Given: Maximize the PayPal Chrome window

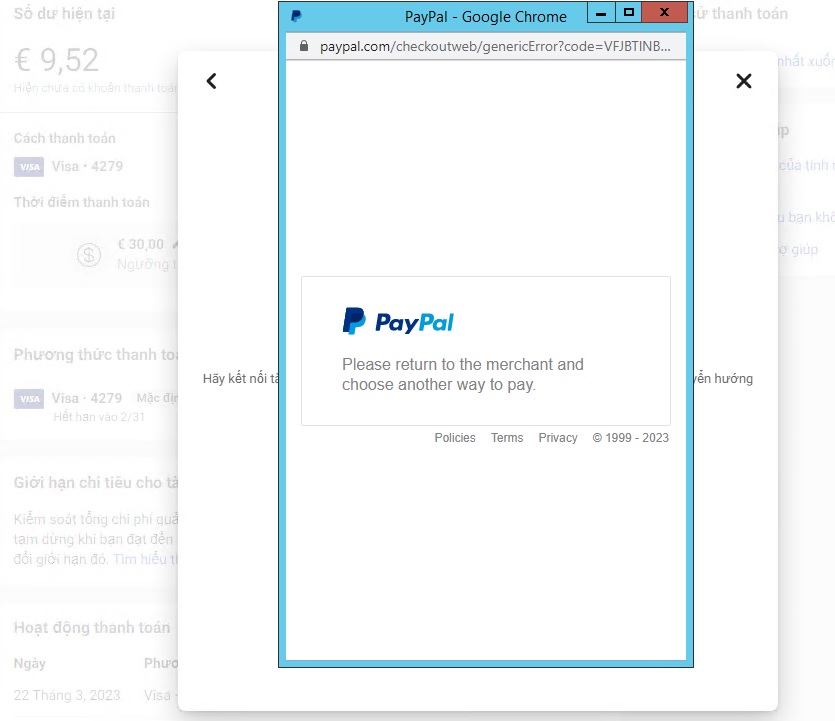Looking at the screenshot, I should [x=629, y=13].
